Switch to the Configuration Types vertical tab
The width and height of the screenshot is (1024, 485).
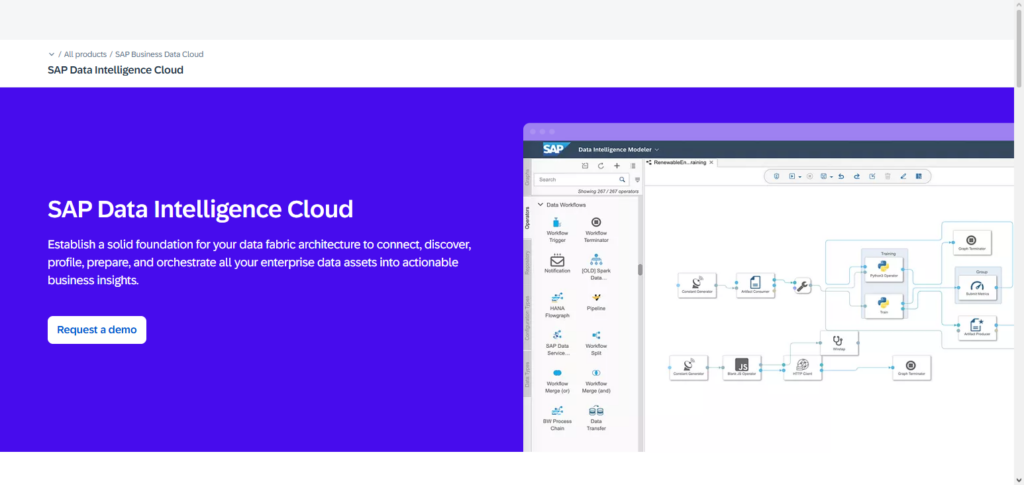tap(528, 318)
